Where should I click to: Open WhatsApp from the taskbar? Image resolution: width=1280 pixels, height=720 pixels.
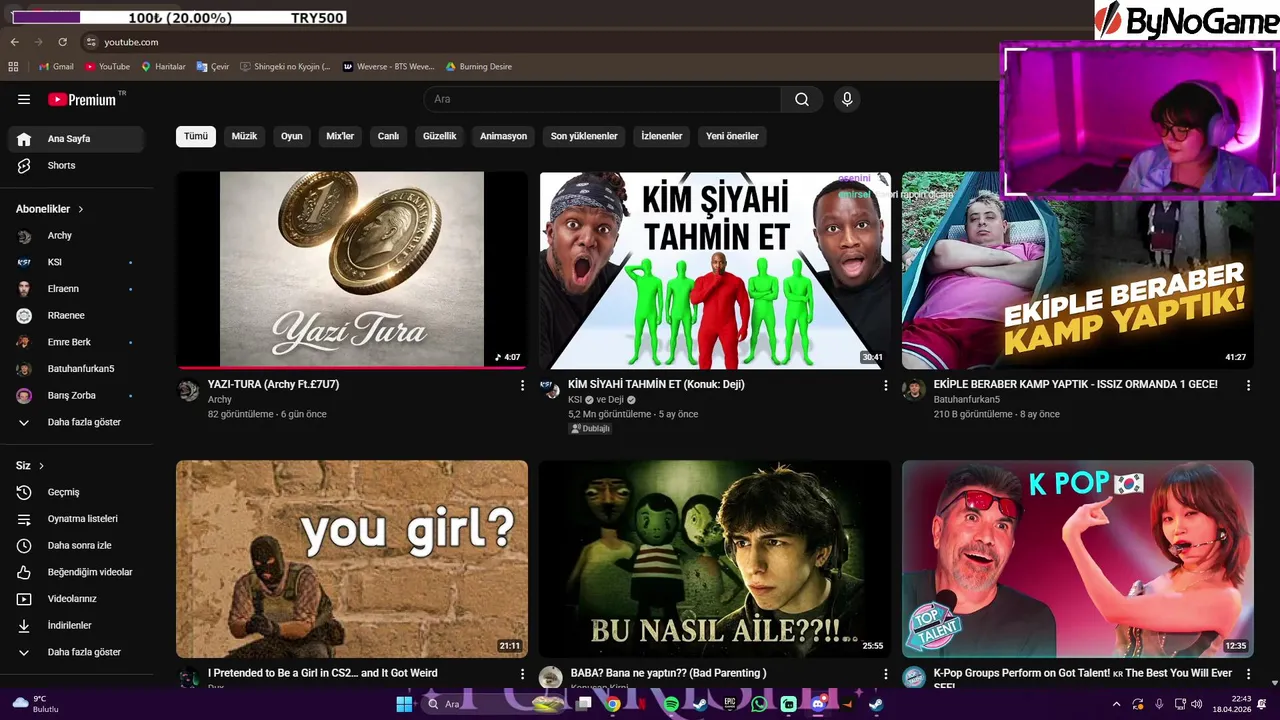click(x=759, y=704)
